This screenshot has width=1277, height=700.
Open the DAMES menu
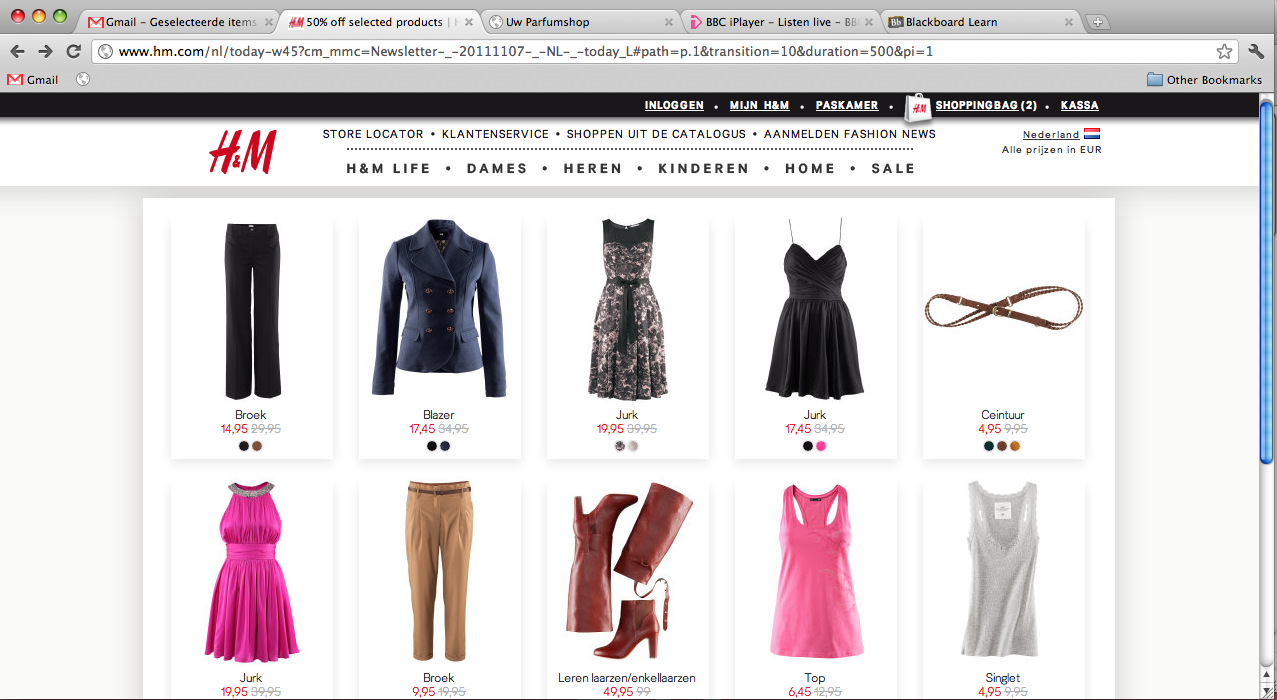pos(496,168)
